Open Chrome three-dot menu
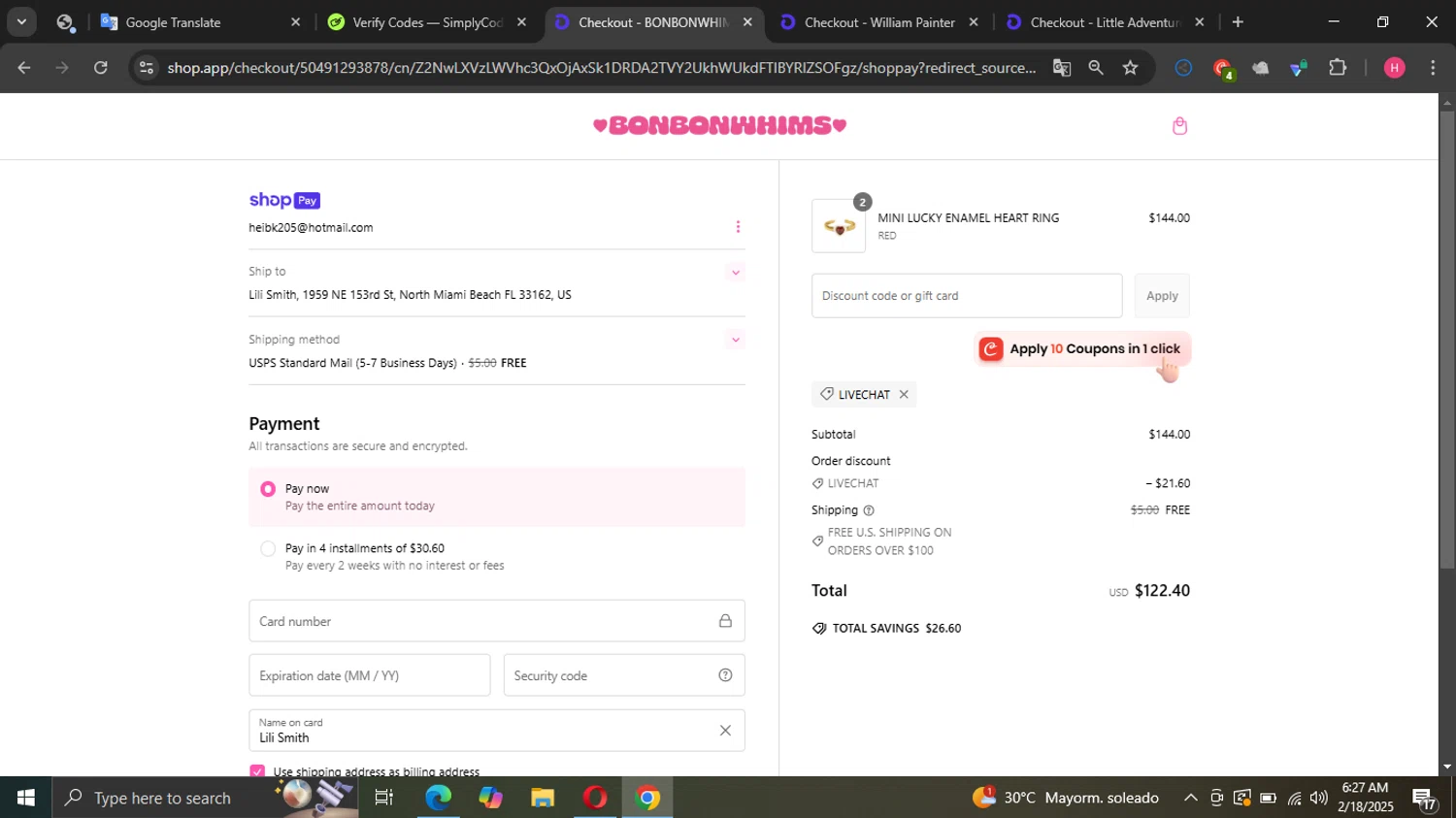Image resolution: width=1456 pixels, height=818 pixels. pos(1433,68)
